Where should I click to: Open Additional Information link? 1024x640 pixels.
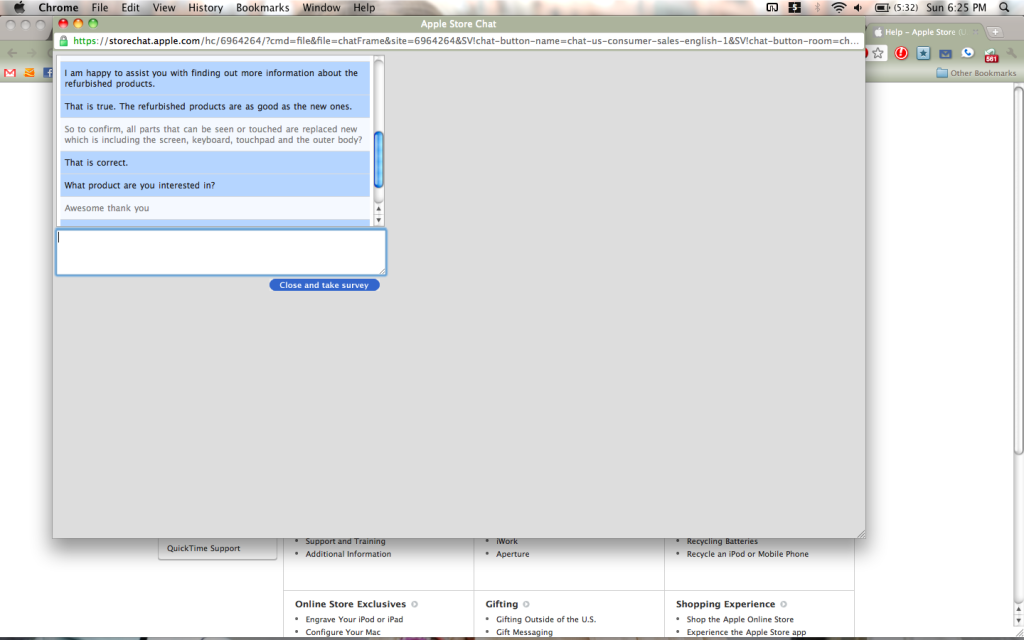click(x=348, y=554)
